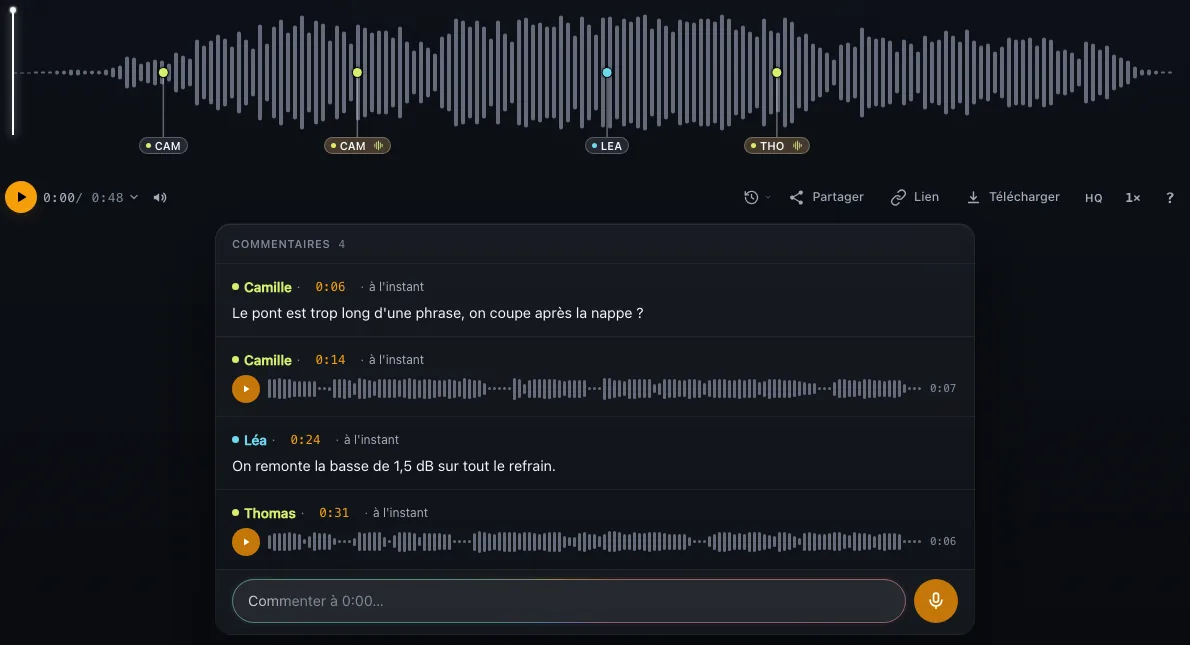Open the version history clock icon
1190x645 pixels.
click(x=751, y=197)
